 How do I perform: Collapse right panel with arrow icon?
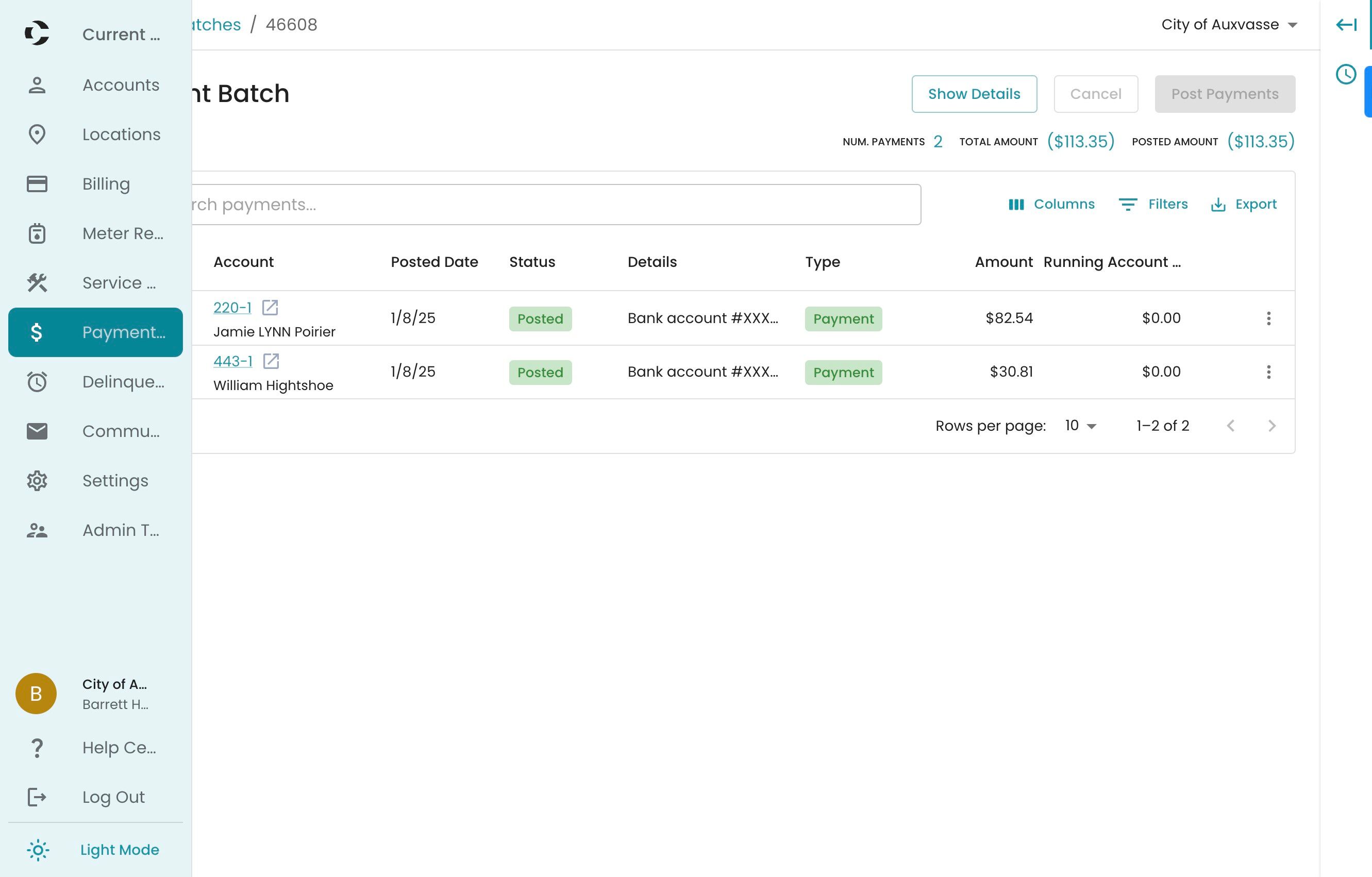coord(1346,25)
